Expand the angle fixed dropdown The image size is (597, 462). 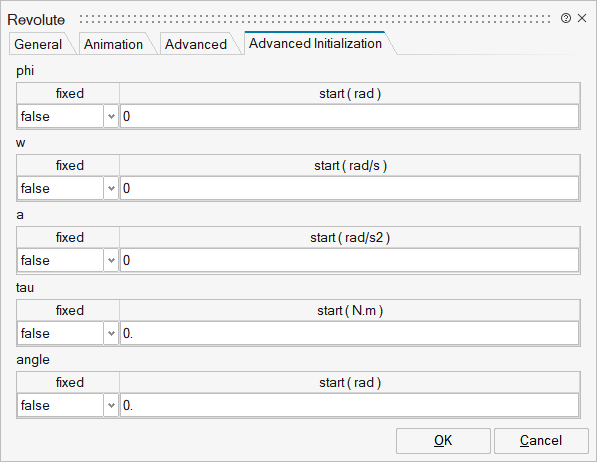tap(111, 405)
